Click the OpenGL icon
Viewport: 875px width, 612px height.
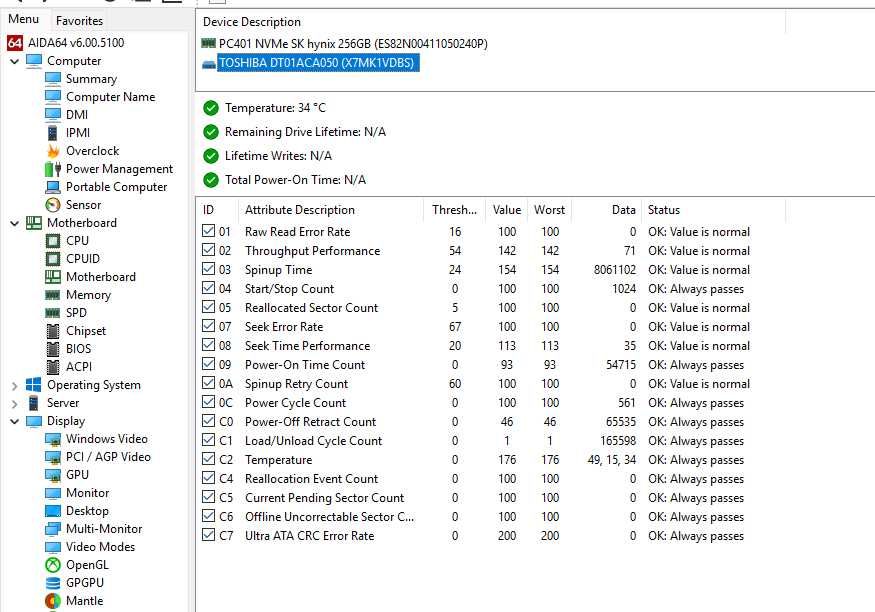tap(52, 565)
